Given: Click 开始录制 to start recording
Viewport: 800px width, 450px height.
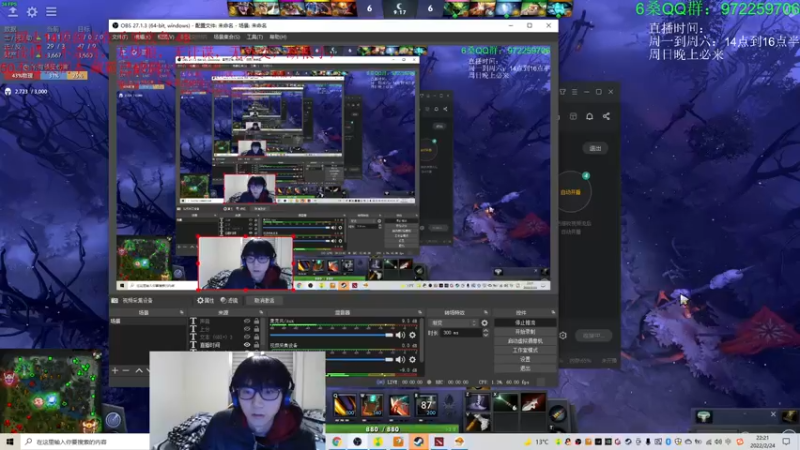Looking at the screenshot, I should [525, 332].
